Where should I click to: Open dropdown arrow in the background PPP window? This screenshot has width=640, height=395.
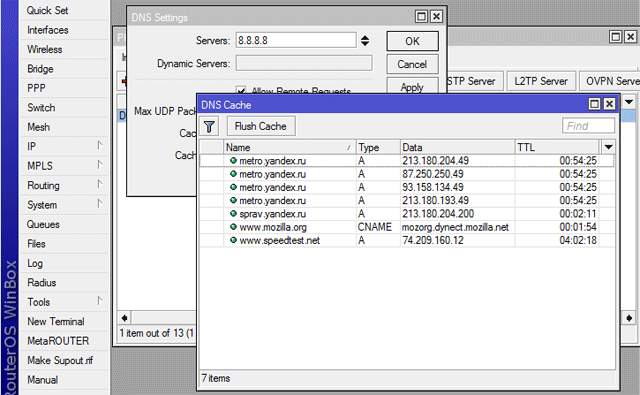629,102
